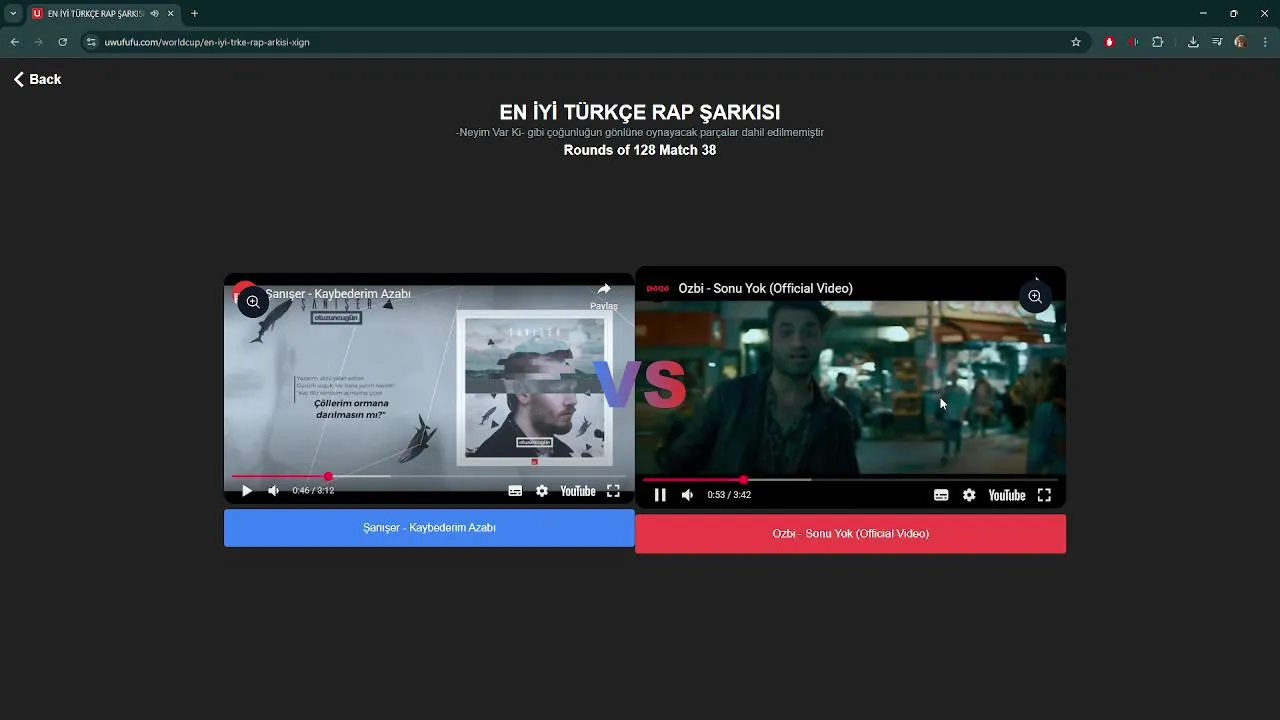Click the browser back arrow
The height and width of the screenshot is (720, 1280).
[x=14, y=42]
